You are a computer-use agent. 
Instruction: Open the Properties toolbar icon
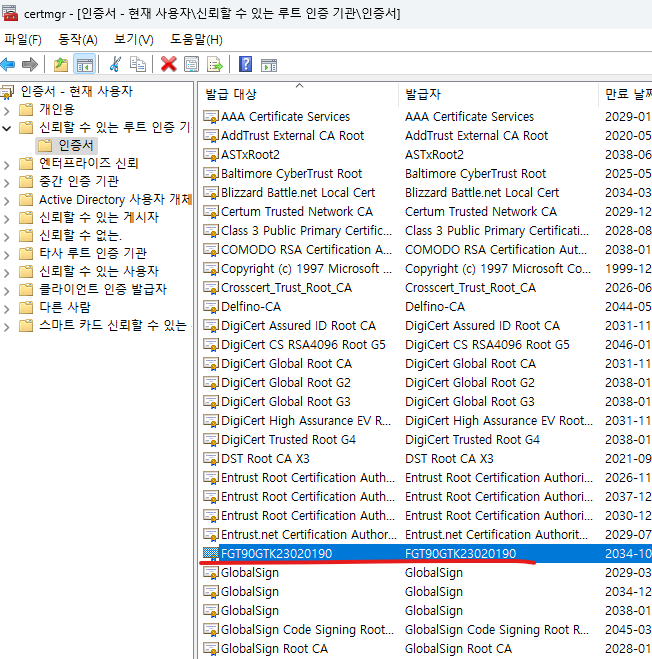pos(192,65)
